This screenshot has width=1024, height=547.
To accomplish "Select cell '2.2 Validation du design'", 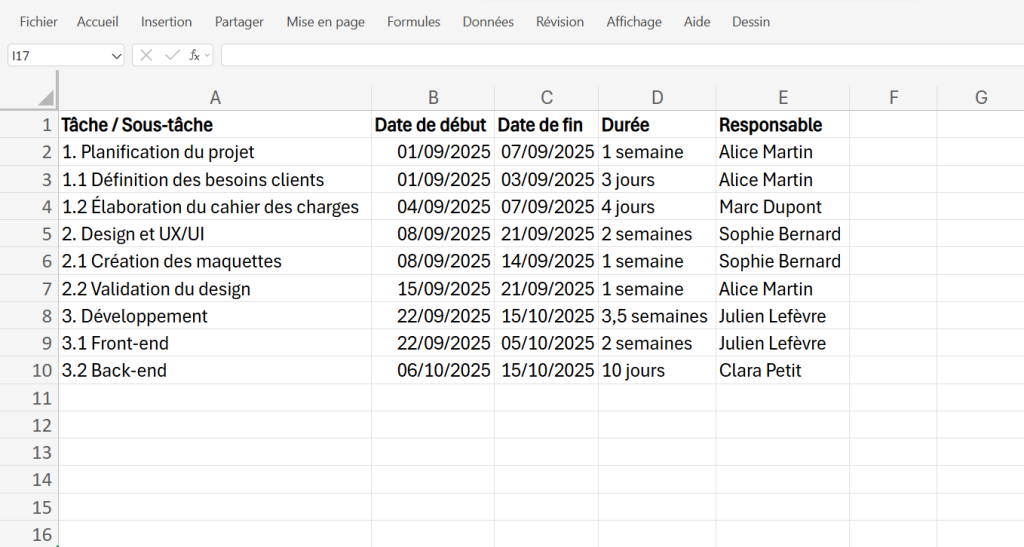I will [215, 289].
